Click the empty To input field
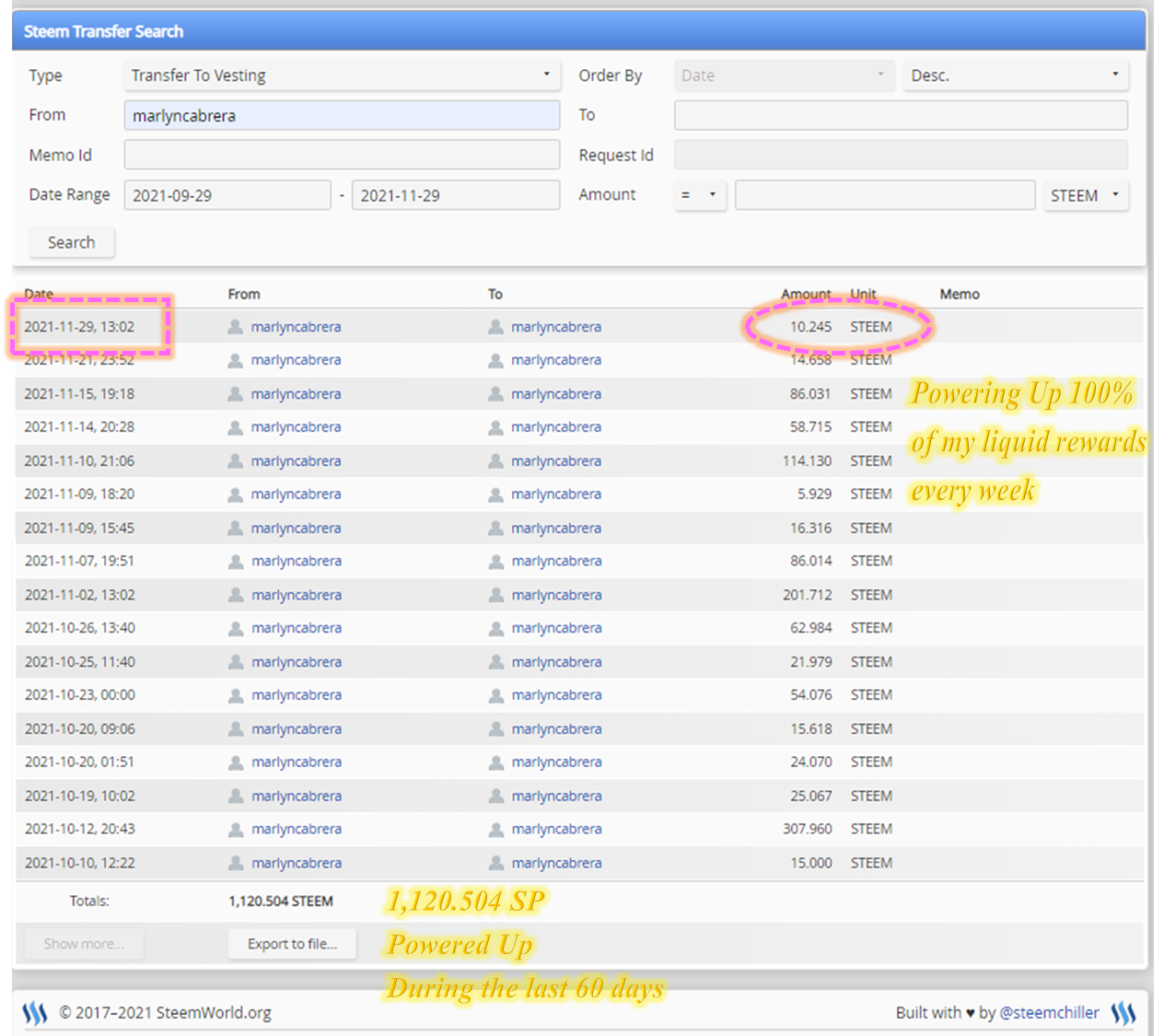Image resolution: width=1164 pixels, height=1036 pixels. tap(901, 115)
